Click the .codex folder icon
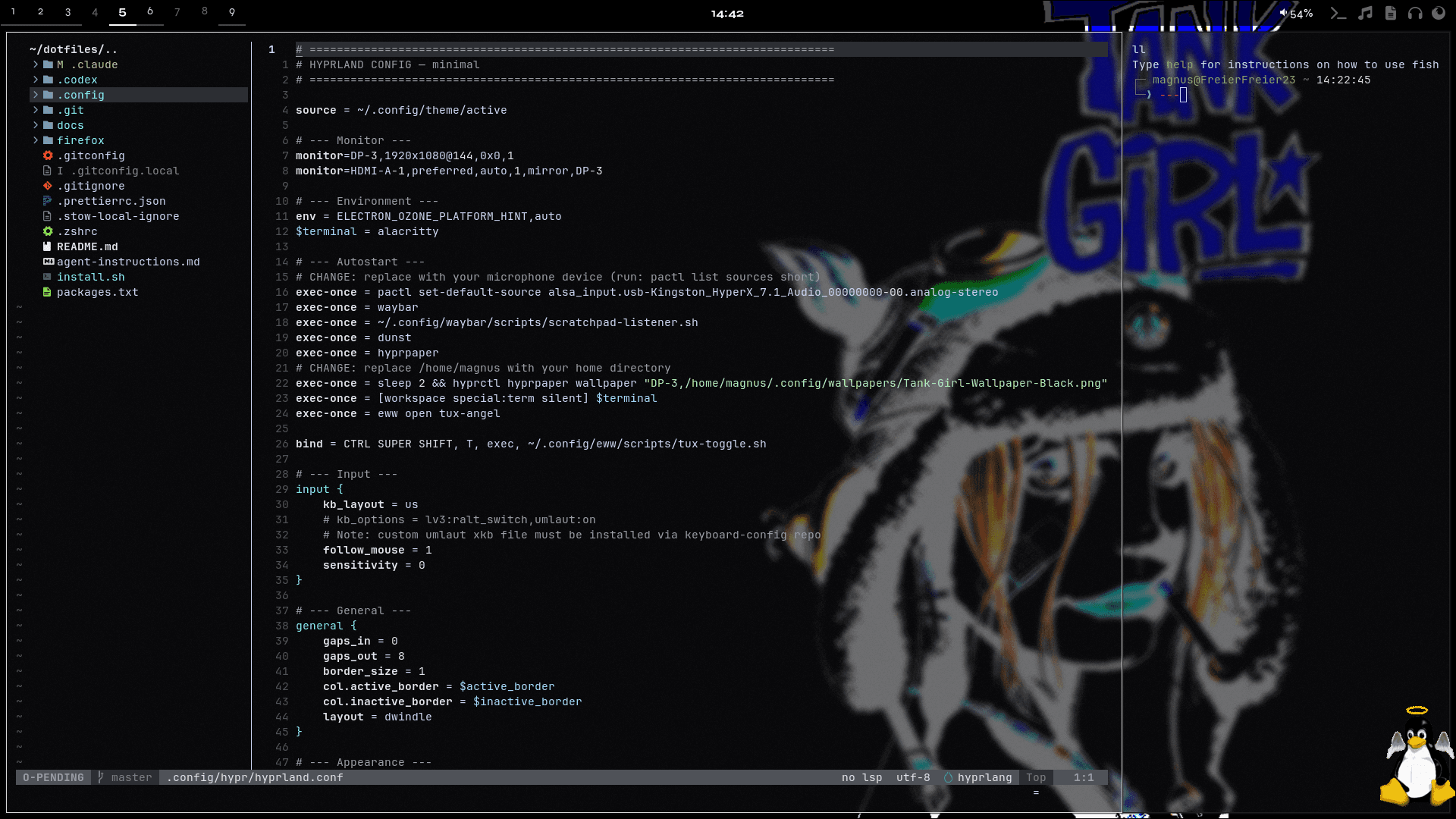This screenshot has width=1456, height=819. [x=48, y=80]
